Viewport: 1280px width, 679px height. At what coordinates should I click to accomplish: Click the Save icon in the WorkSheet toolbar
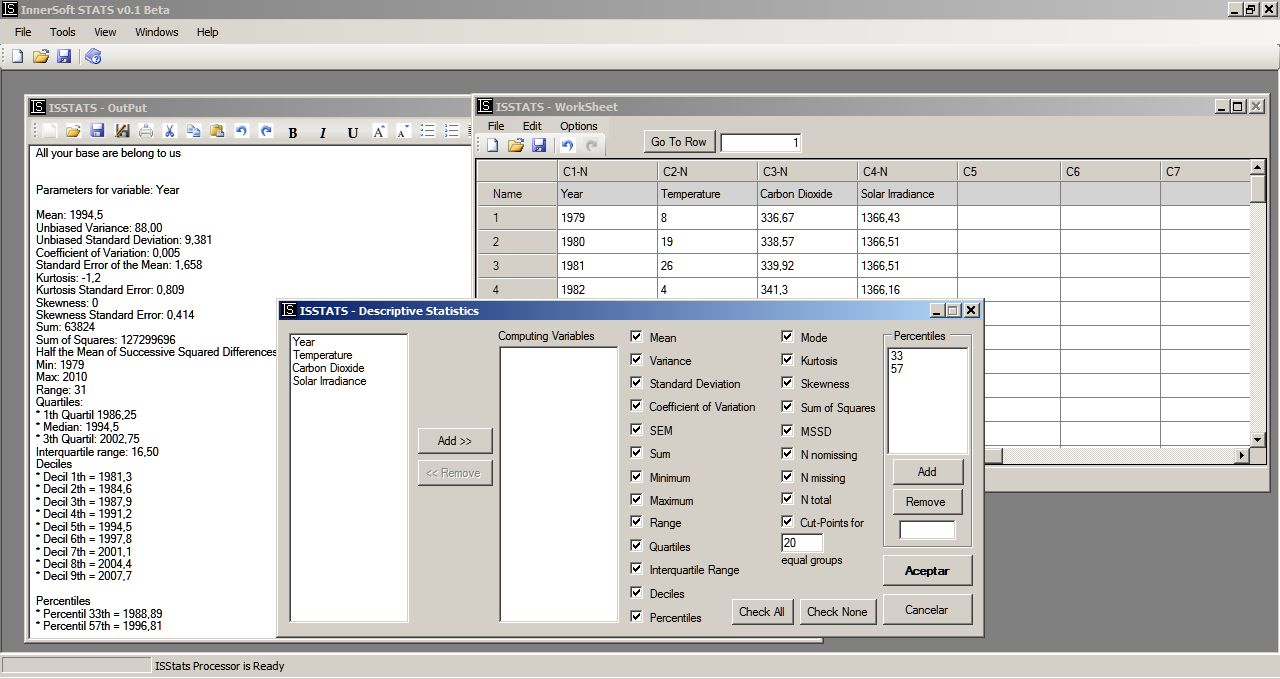[x=539, y=146]
